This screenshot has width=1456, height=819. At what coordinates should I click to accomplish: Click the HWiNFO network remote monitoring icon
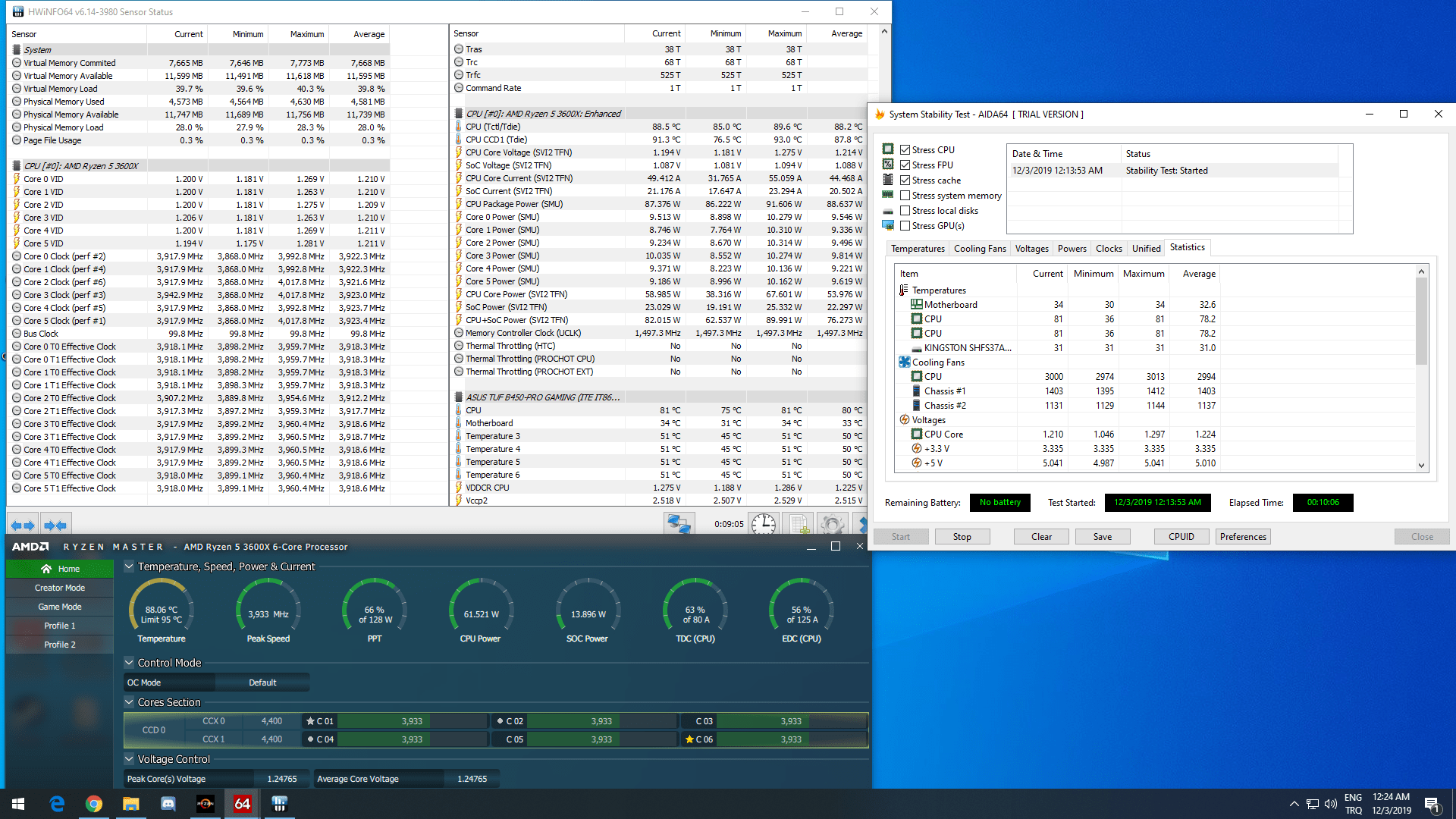click(678, 524)
